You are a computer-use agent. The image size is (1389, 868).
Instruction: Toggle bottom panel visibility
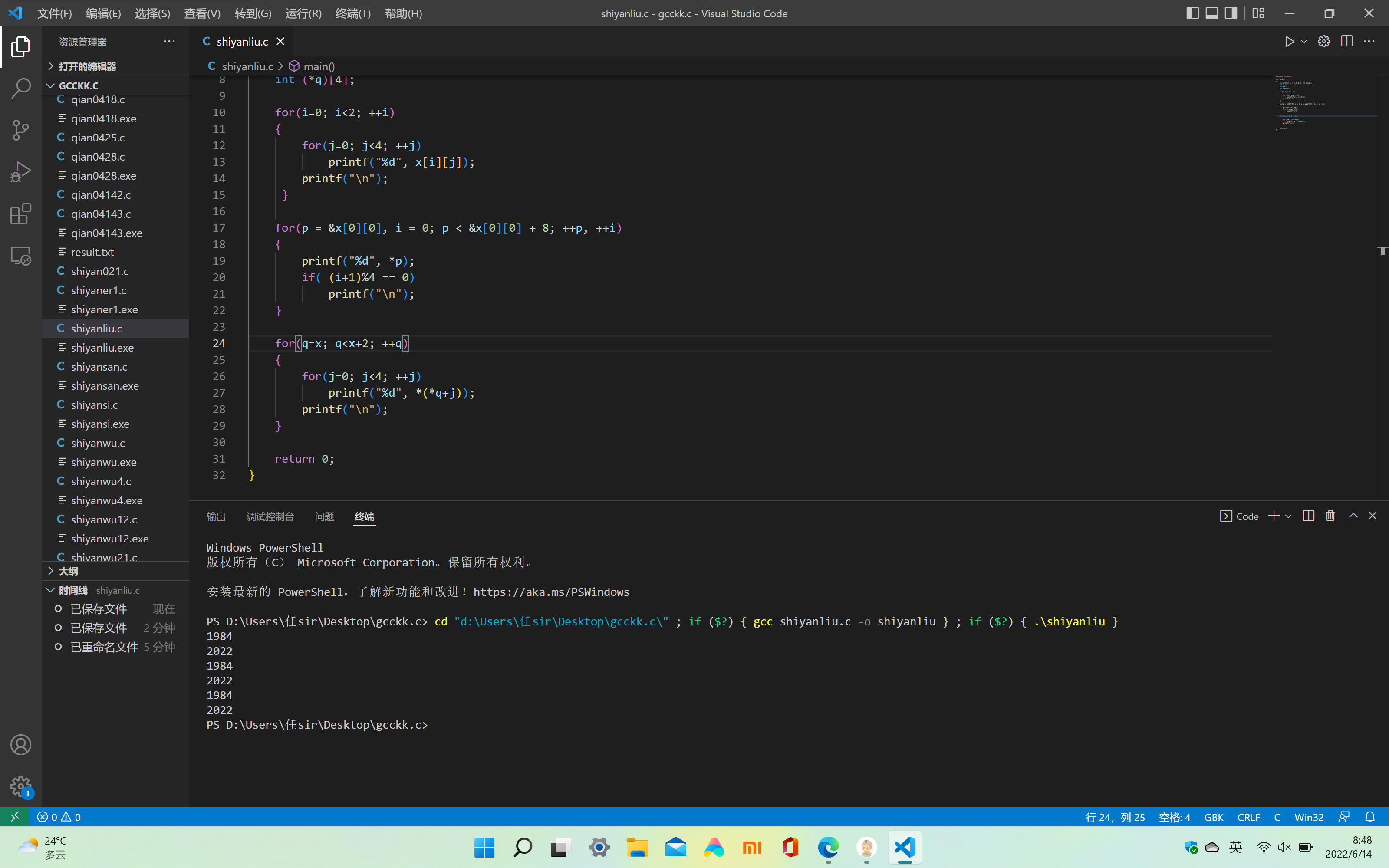coord(1211,13)
